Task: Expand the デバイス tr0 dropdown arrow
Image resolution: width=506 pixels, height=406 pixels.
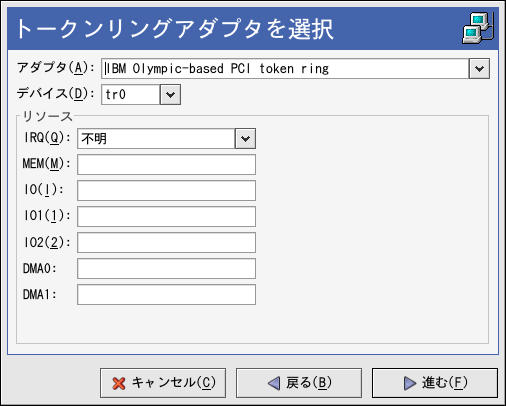Action: [x=170, y=95]
